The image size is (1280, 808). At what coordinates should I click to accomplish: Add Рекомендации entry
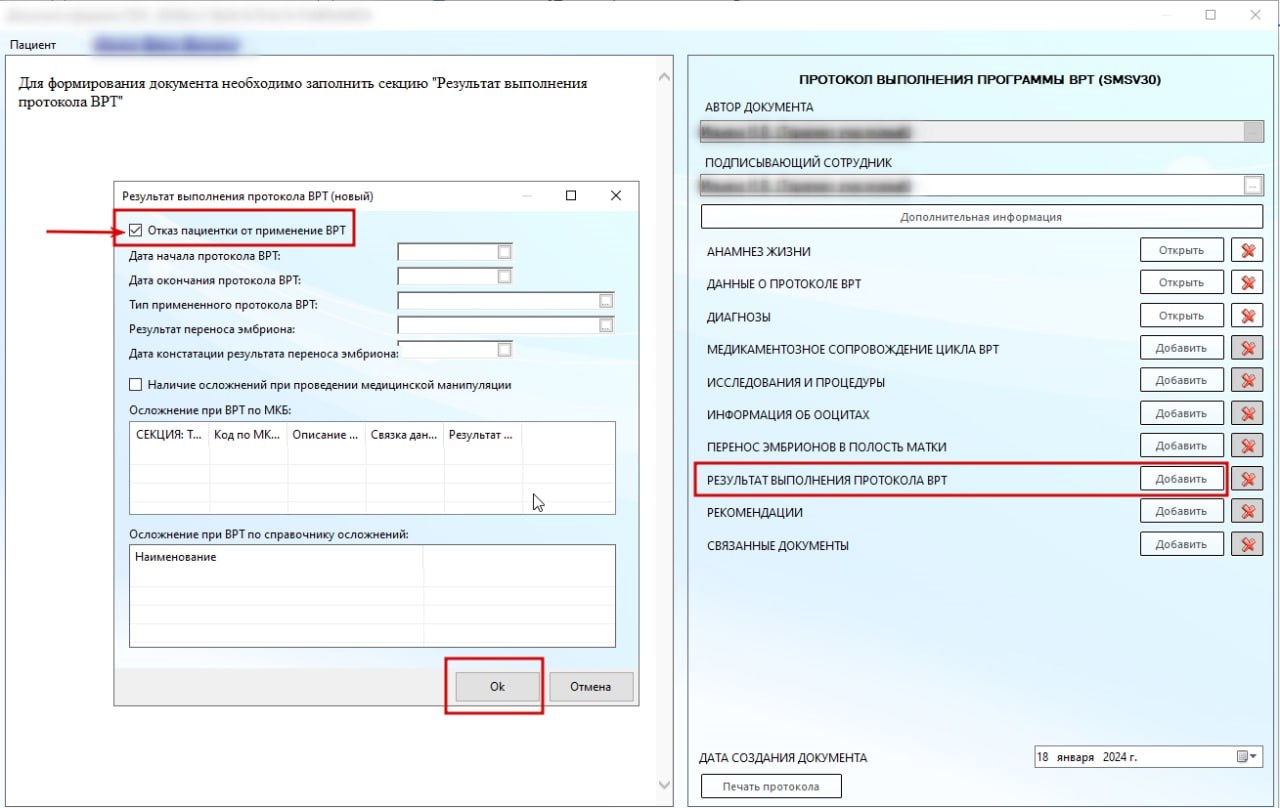click(x=1181, y=511)
